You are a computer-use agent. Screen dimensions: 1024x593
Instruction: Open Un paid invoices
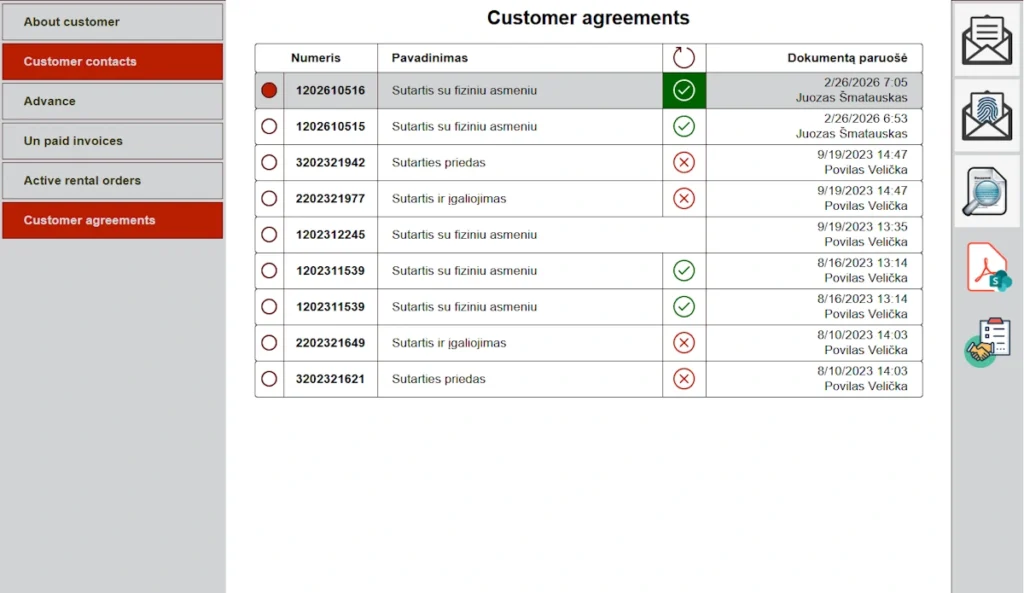point(112,141)
